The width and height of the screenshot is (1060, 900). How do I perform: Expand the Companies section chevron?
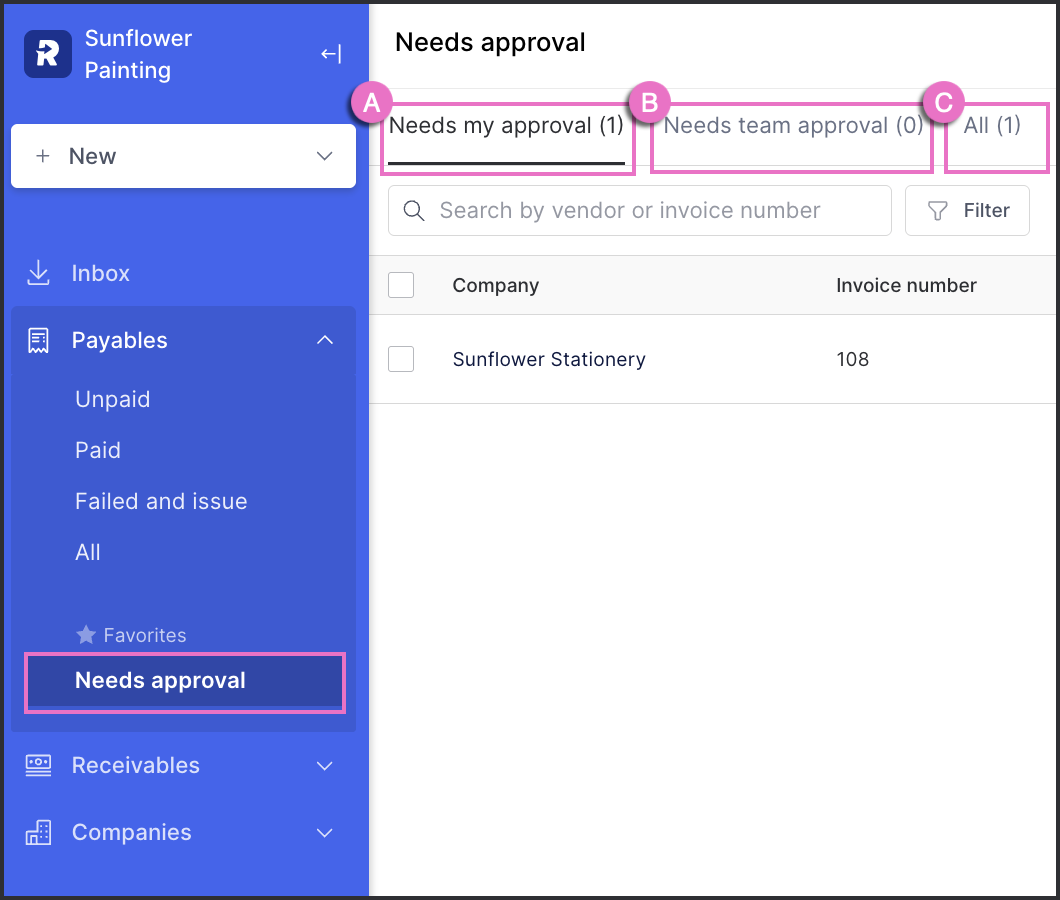(325, 833)
